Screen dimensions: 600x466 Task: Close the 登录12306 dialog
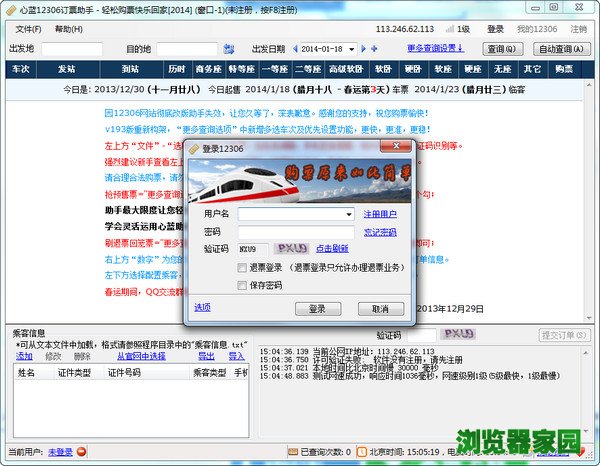396,146
